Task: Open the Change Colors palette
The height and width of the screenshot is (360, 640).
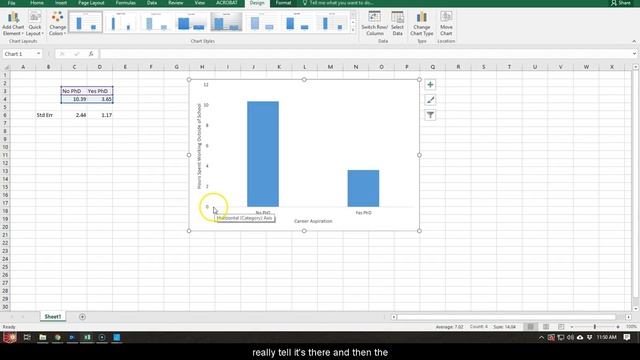Action: 57,24
